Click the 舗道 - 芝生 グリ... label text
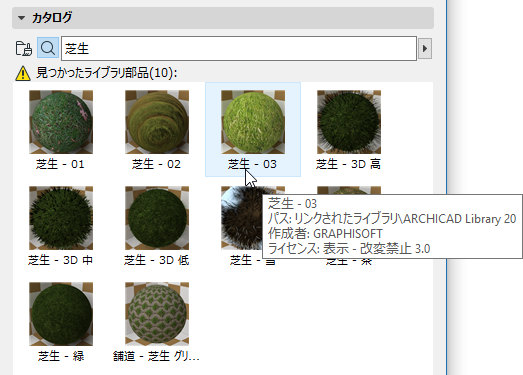This screenshot has height=375, width=523. click(156, 356)
